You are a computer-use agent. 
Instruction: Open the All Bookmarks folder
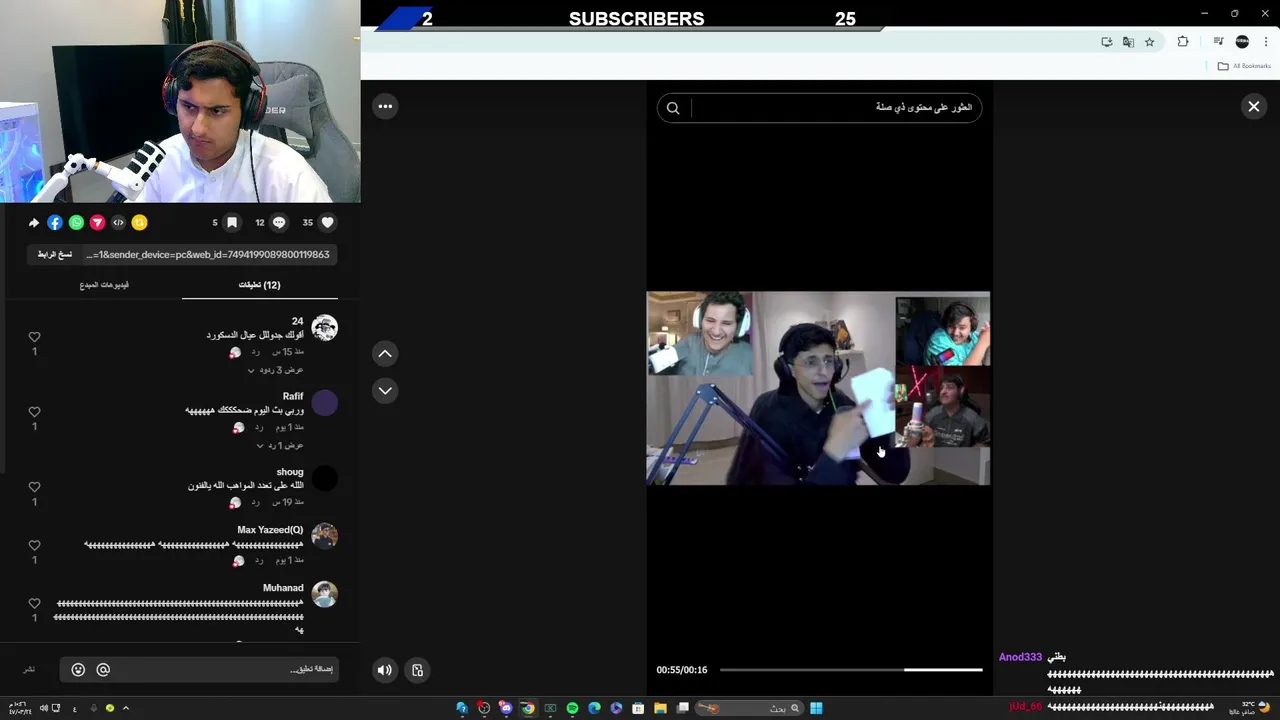(x=1244, y=66)
